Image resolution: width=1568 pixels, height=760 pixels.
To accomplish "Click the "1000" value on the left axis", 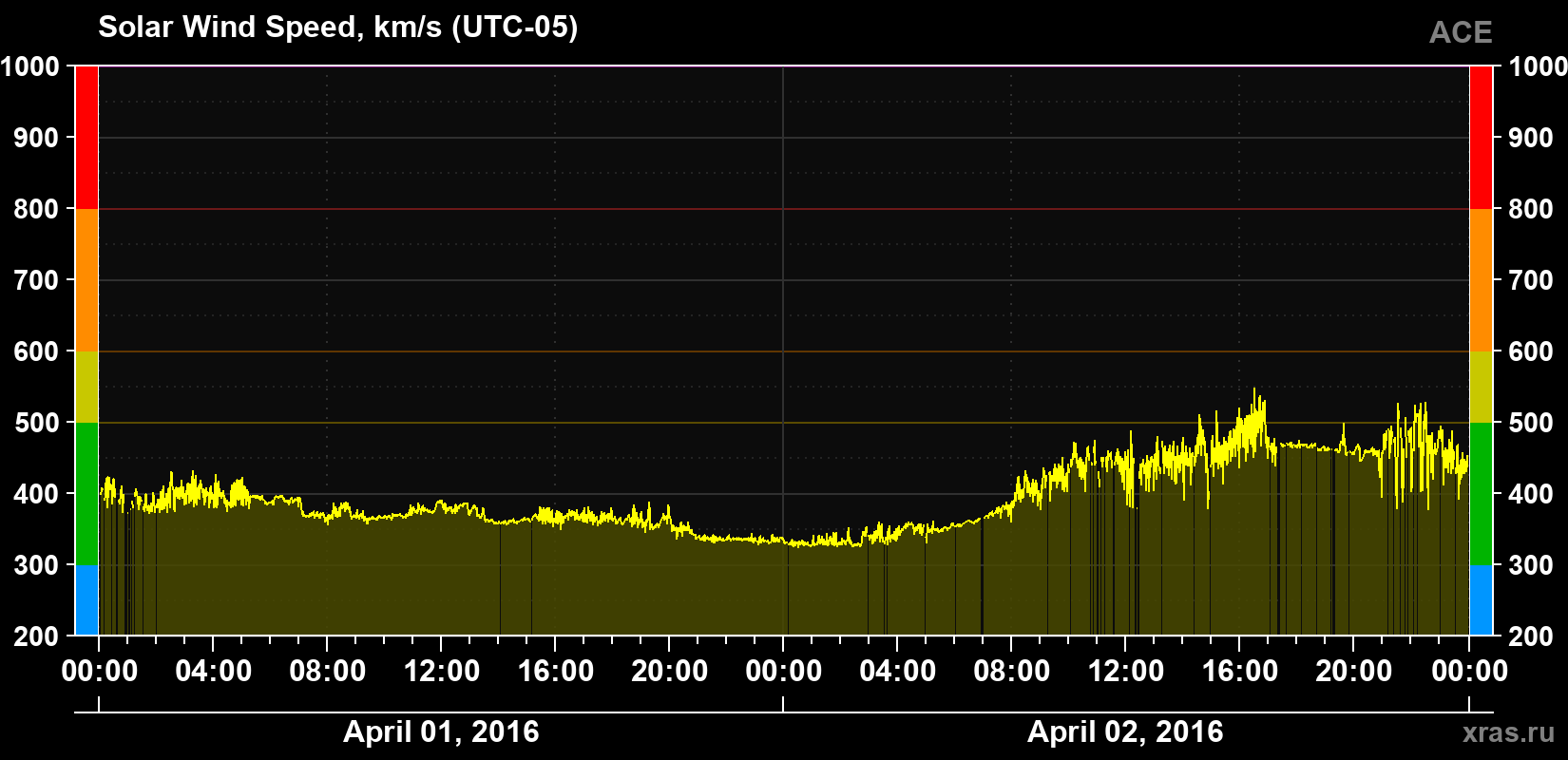I will coord(29,66).
